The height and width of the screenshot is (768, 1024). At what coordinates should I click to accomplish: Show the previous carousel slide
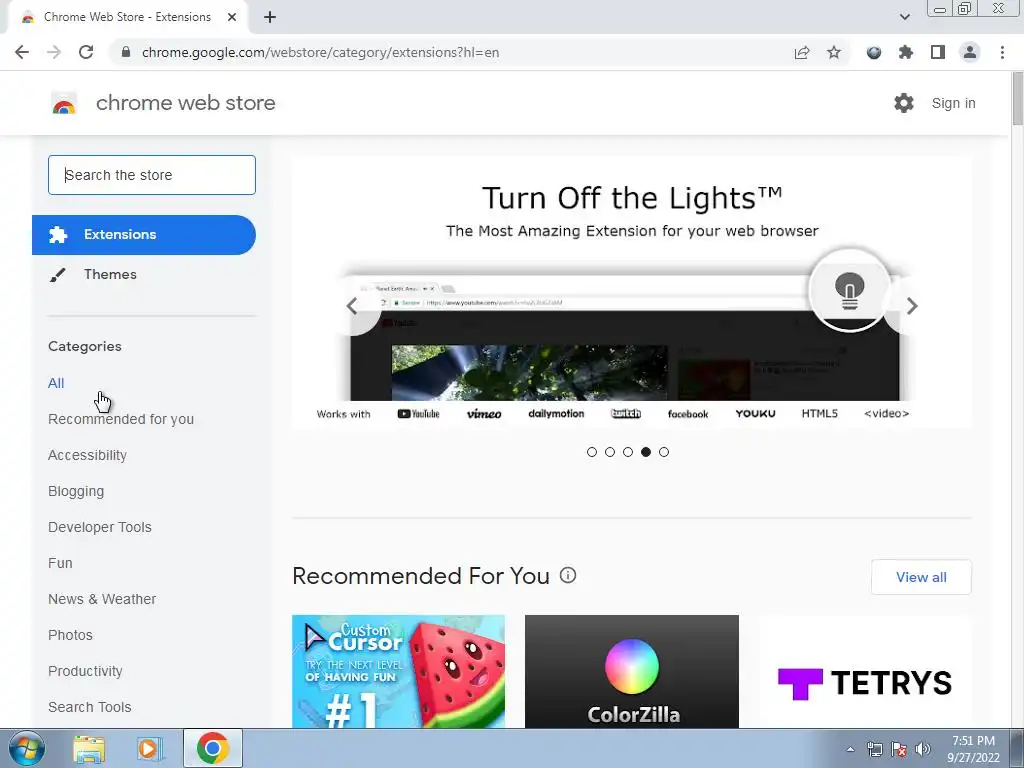point(352,306)
